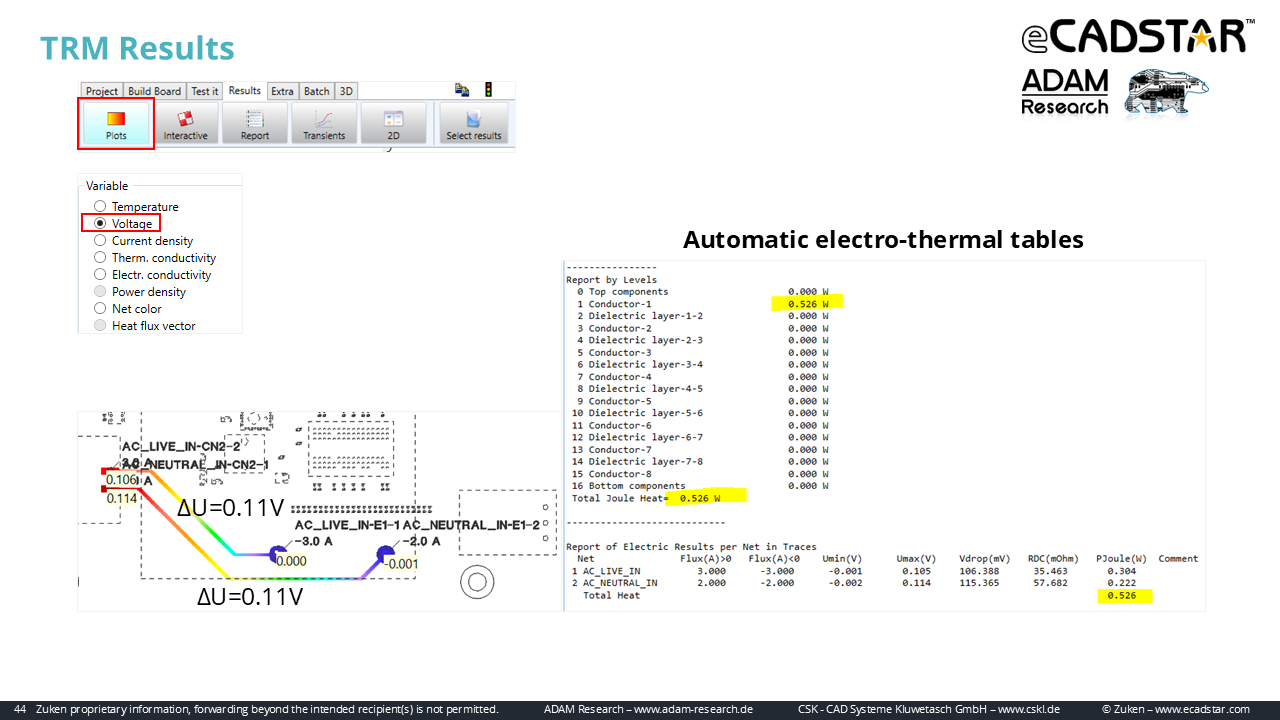Screen dimensions: 1280x720
Task: Click the 'Report of Electric Results per Net in Traces' heading
Action: [692, 547]
